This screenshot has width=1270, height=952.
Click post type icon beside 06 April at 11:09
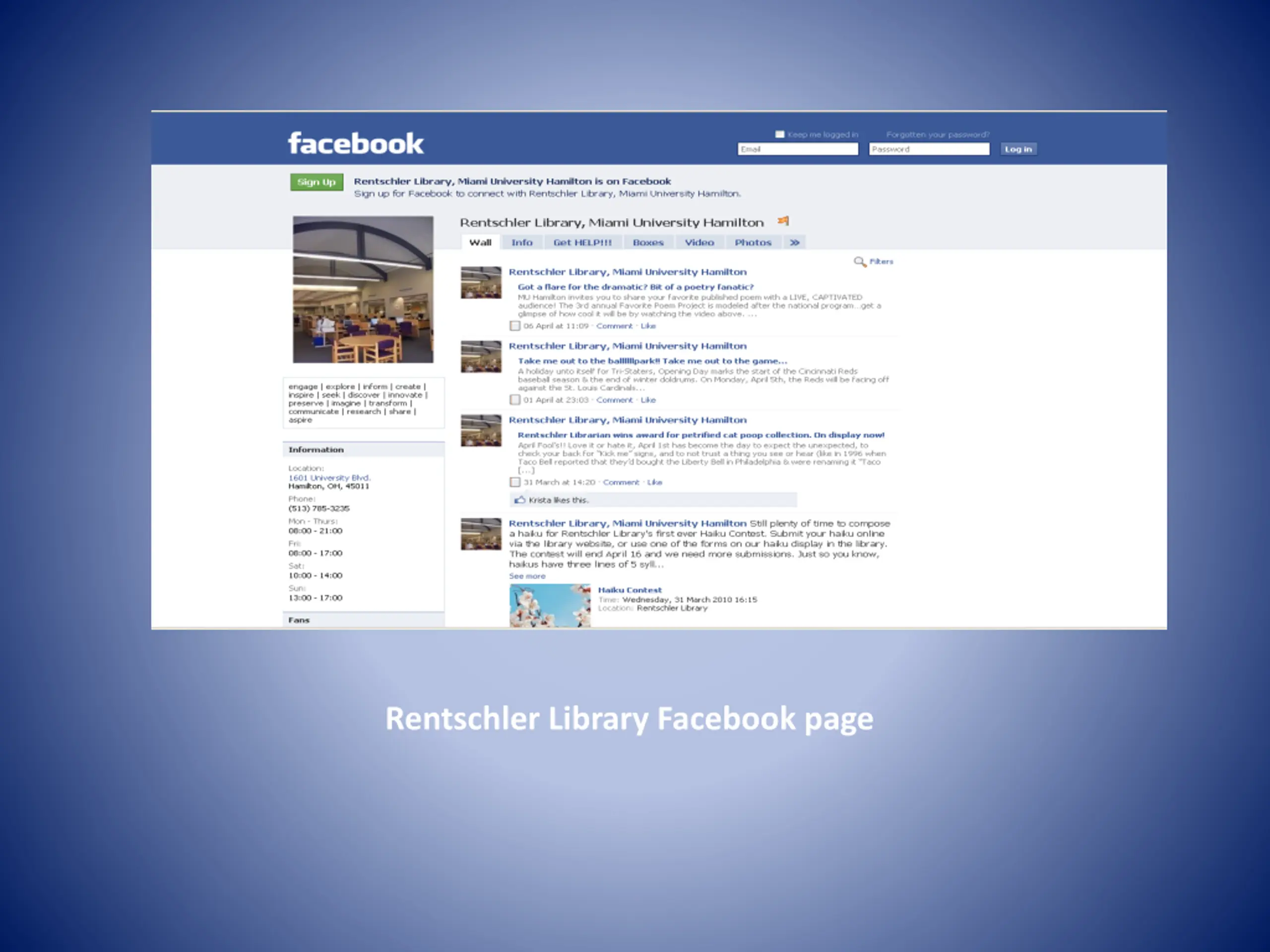tap(515, 326)
